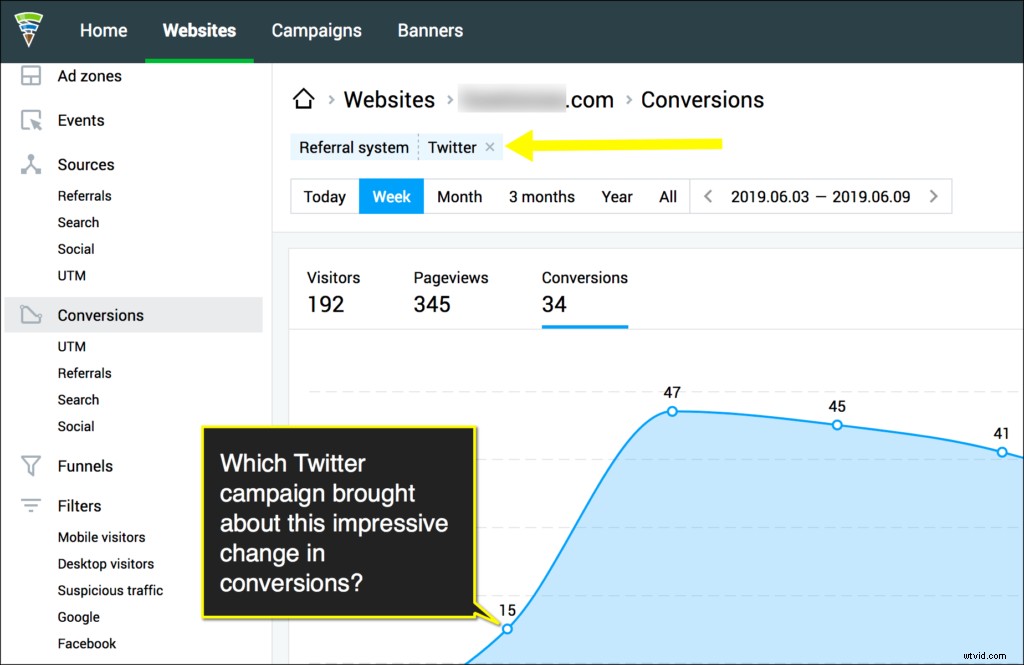Screen dimensions: 1024x665
Task: Remove the Twitter filter tag
Action: point(490,146)
